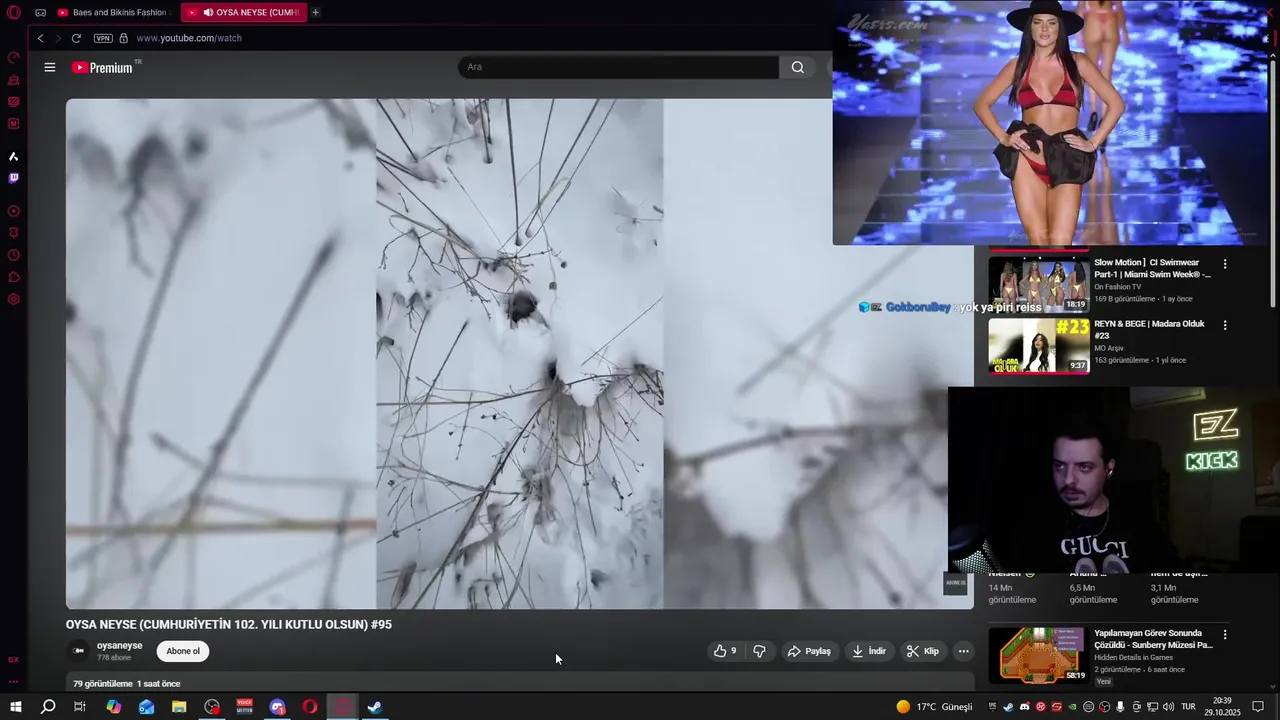The width and height of the screenshot is (1280, 720).
Task: Click the in-video ABONE OL watermark
Action: (x=955, y=582)
